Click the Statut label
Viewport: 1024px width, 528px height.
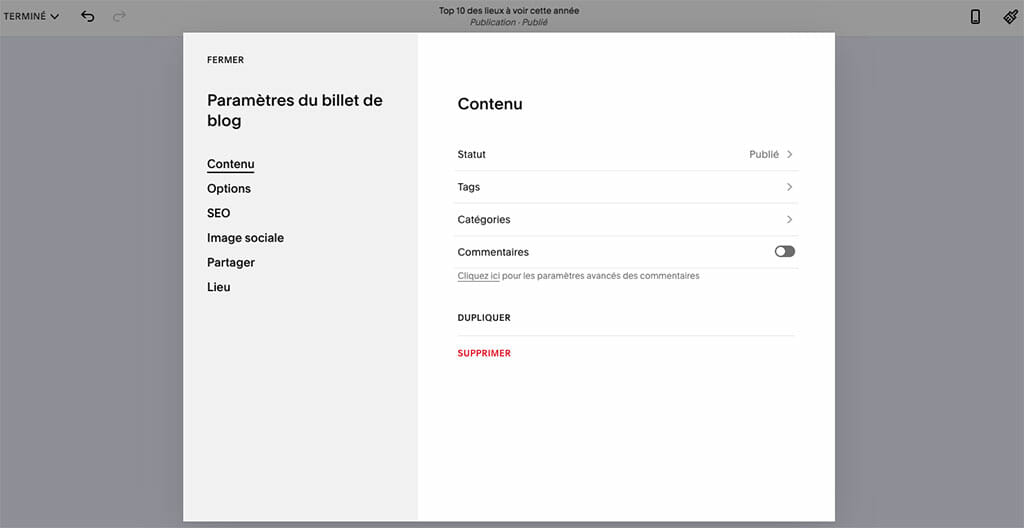pyautogui.click(x=472, y=154)
